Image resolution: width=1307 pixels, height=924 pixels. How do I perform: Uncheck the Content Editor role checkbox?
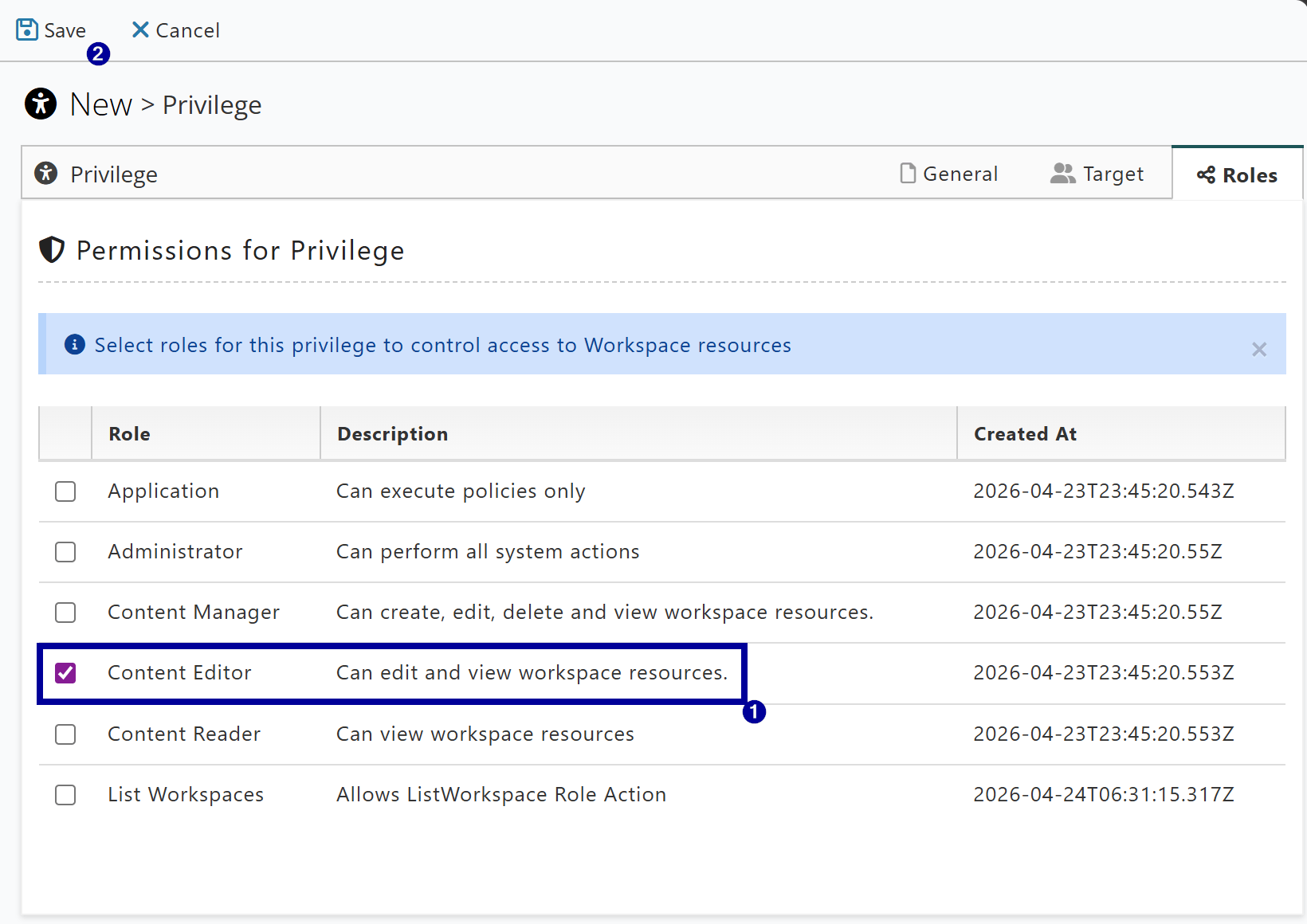click(x=65, y=673)
